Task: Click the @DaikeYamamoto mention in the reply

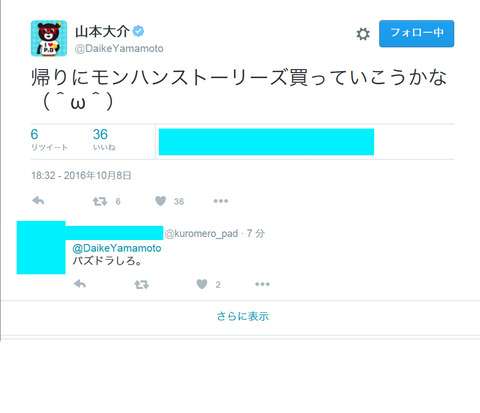Action: 117,248
